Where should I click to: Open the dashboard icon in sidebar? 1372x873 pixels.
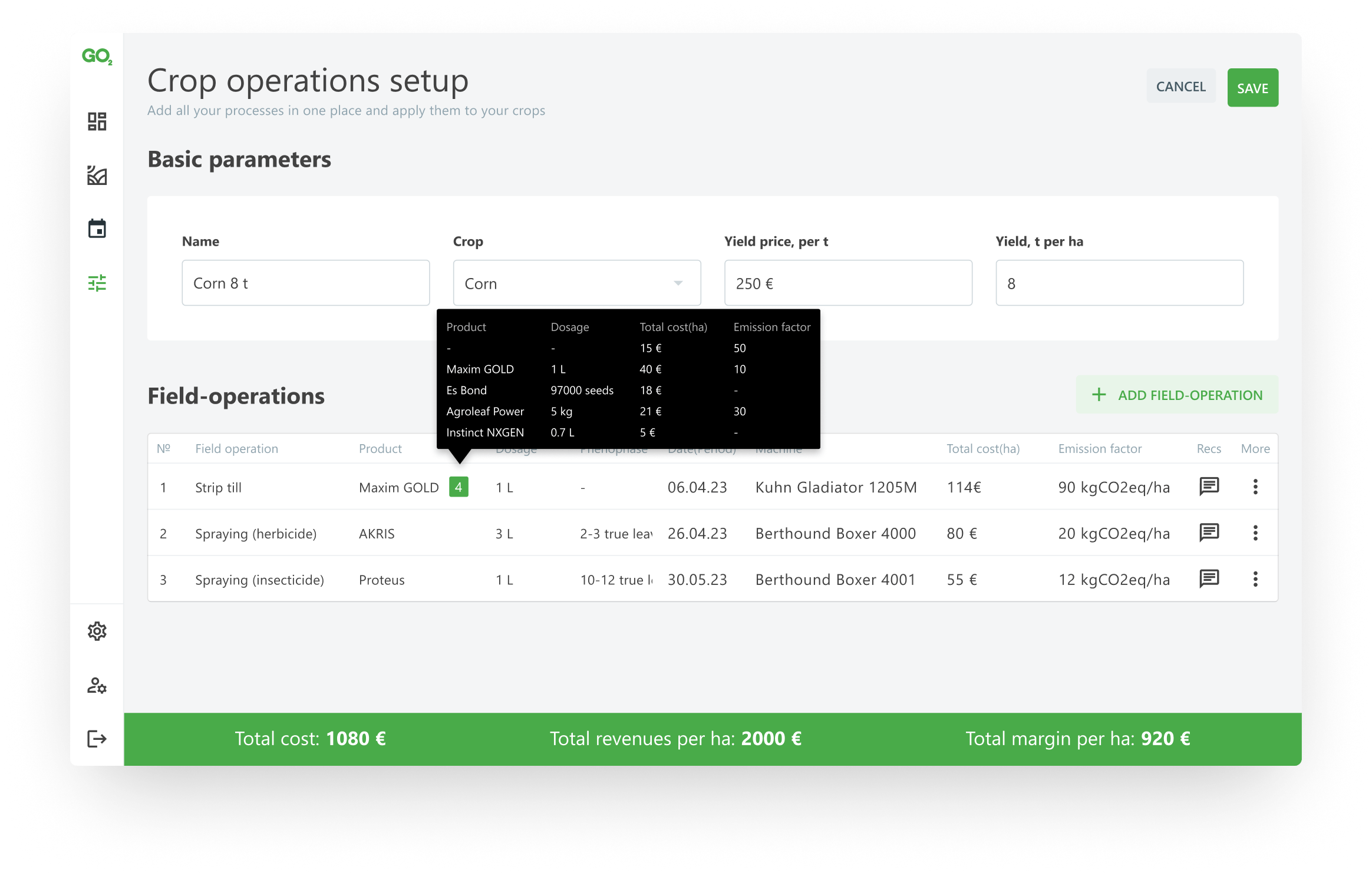97,121
